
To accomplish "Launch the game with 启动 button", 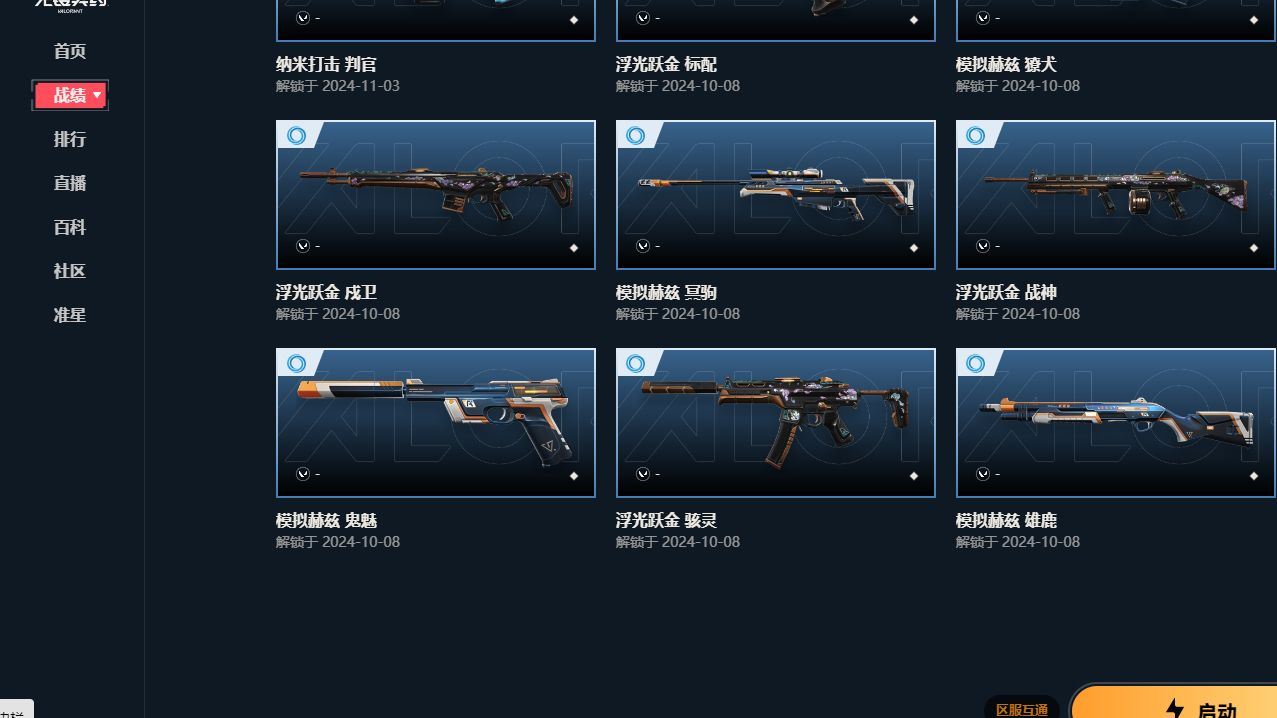I will 1174,702.
